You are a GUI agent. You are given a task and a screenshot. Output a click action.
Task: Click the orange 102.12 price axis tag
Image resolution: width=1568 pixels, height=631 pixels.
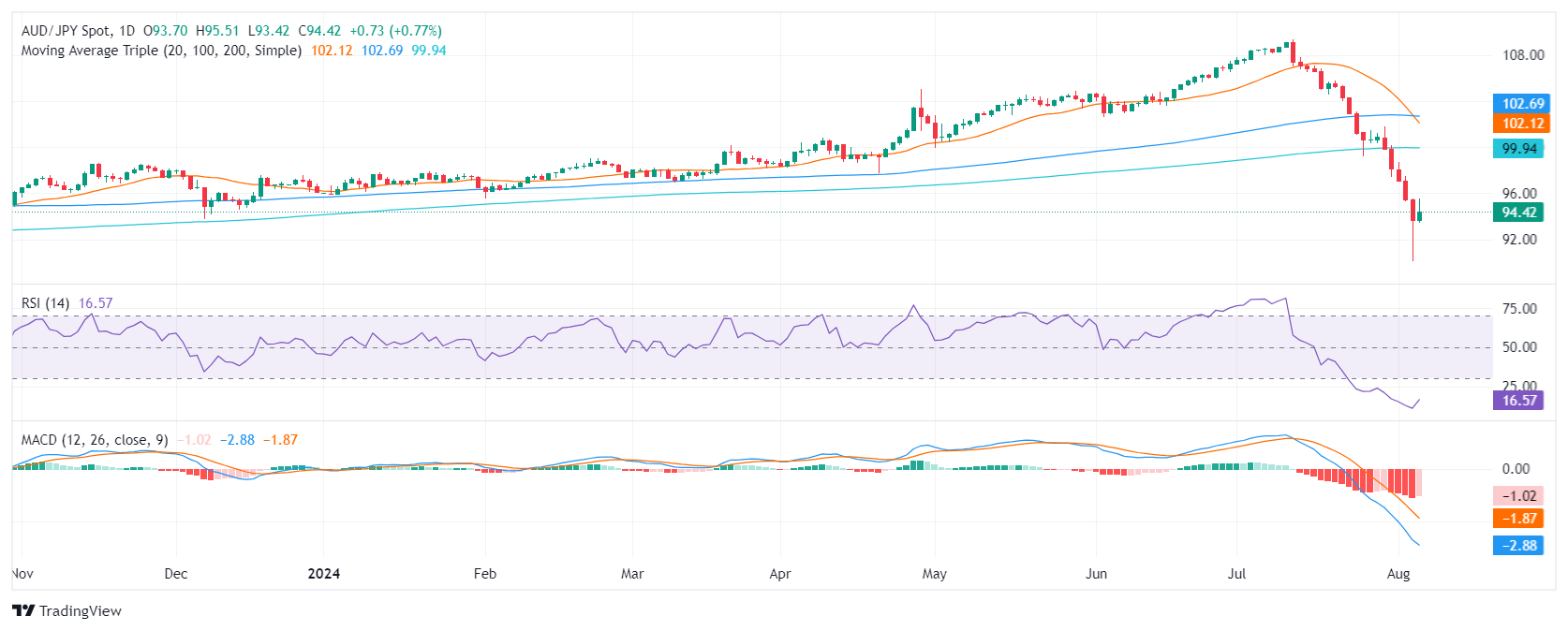[x=1522, y=124]
